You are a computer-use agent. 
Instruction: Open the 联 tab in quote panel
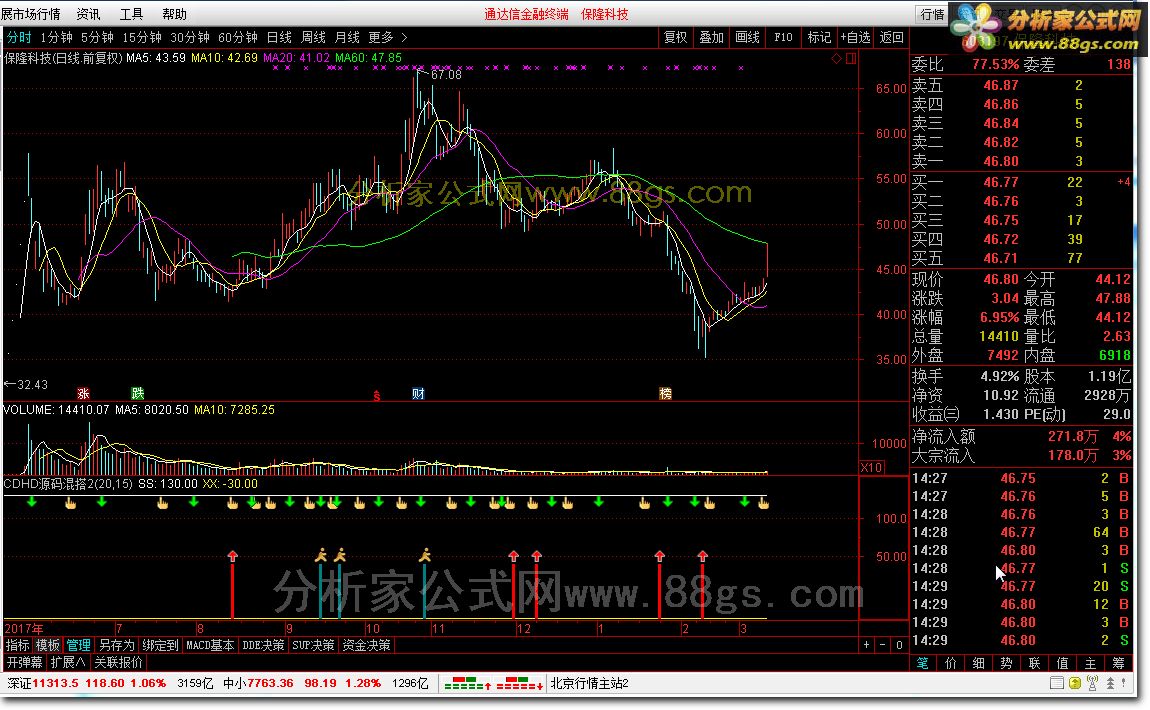1034,663
